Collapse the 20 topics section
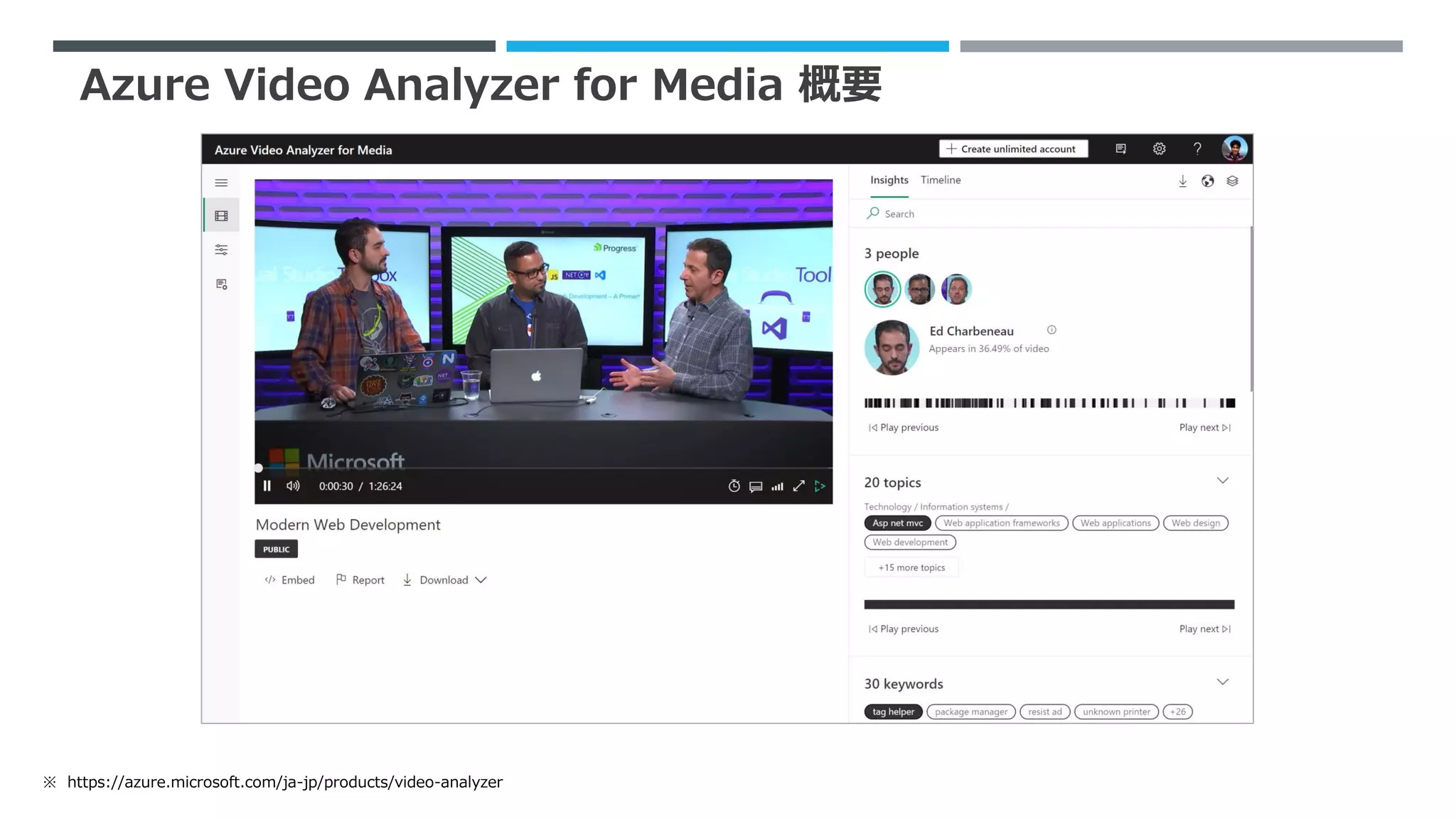Screen dimensions: 1456x819 click(1223, 481)
